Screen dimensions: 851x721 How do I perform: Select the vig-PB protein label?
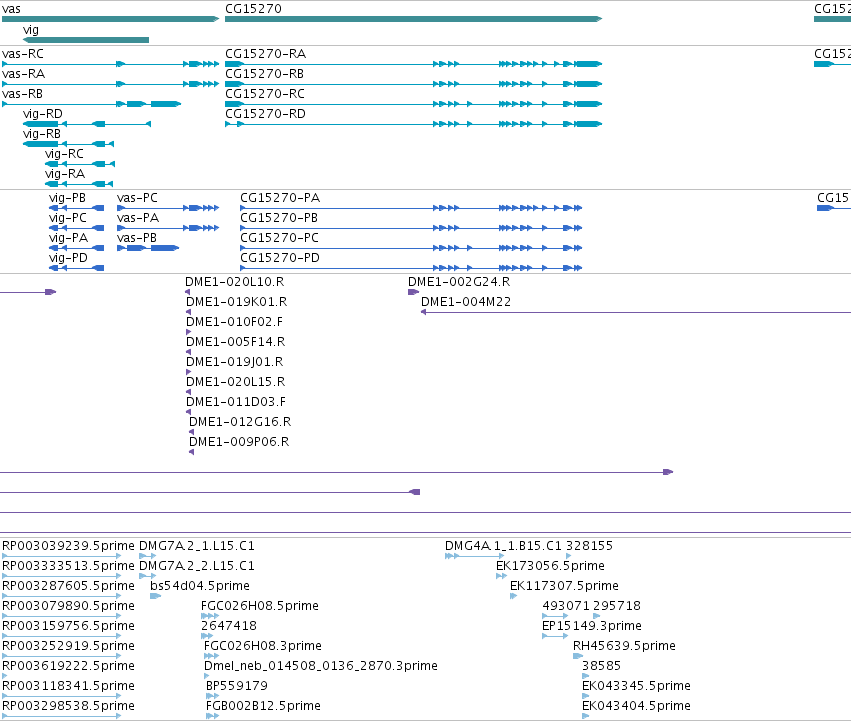point(67,198)
